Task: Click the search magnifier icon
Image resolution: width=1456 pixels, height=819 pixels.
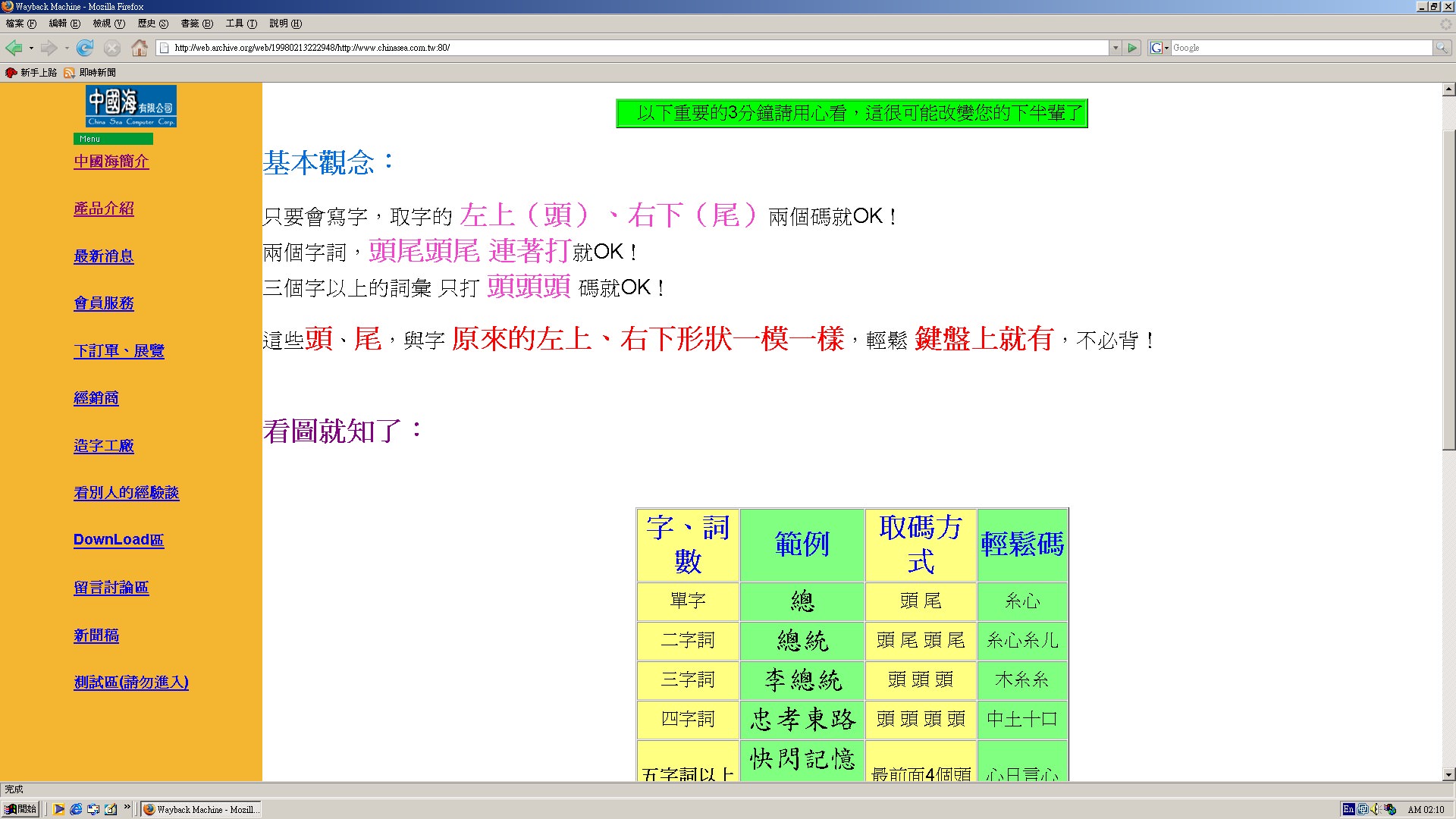Action: (x=1442, y=48)
